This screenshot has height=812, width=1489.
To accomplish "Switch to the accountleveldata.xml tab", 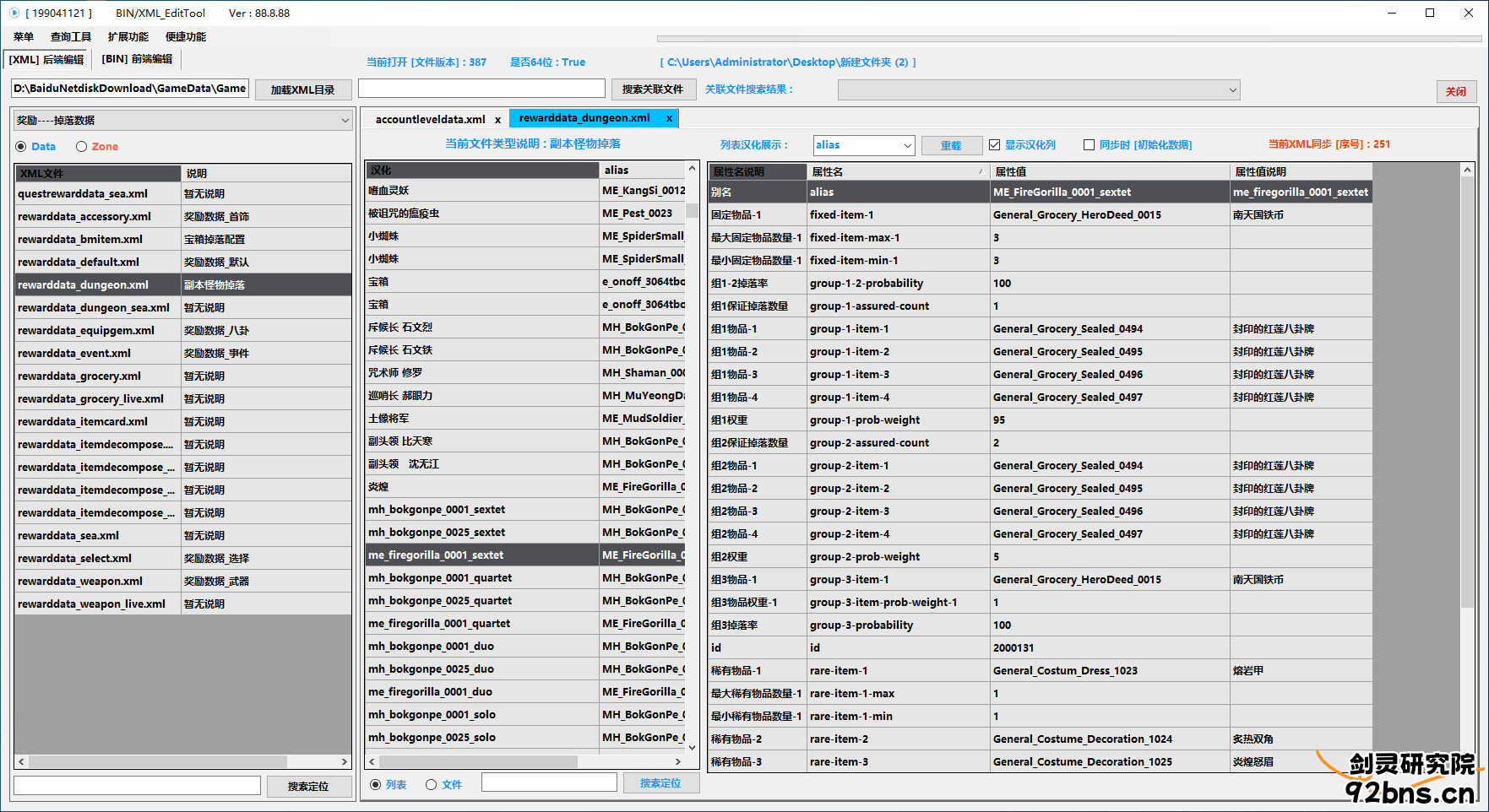I will coord(430,120).
